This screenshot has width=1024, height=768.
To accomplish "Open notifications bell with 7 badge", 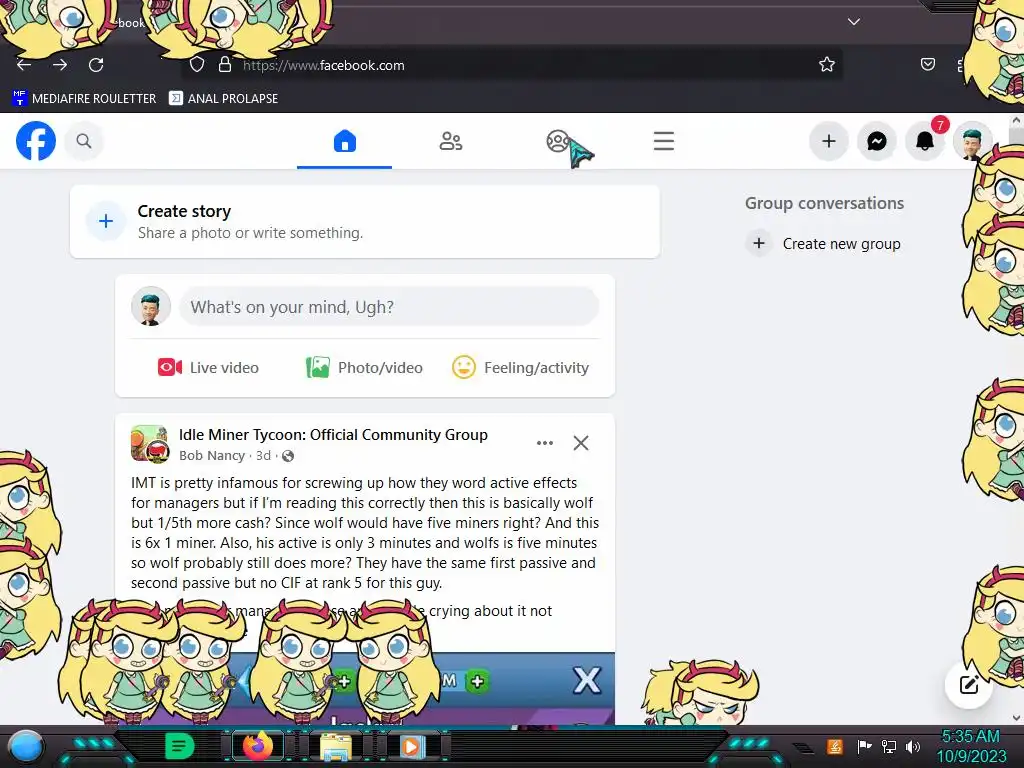I will (x=925, y=140).
